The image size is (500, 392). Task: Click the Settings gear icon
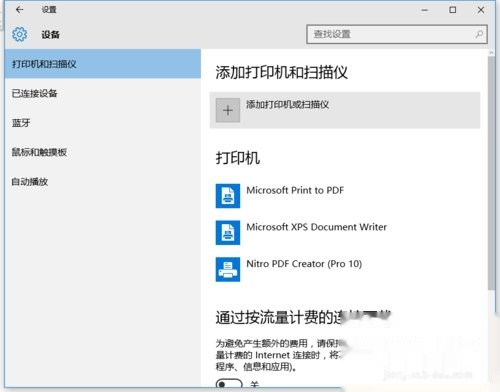point(19,34)
